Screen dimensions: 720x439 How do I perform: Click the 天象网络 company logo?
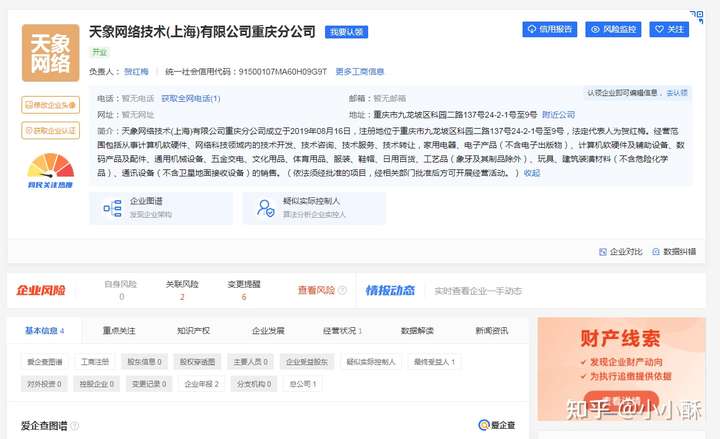pos(51,53)
